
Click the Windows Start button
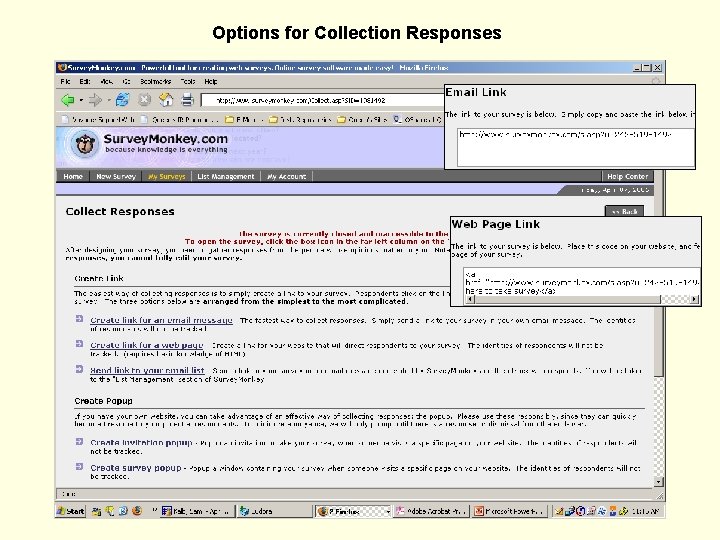(x=71, y=511)
